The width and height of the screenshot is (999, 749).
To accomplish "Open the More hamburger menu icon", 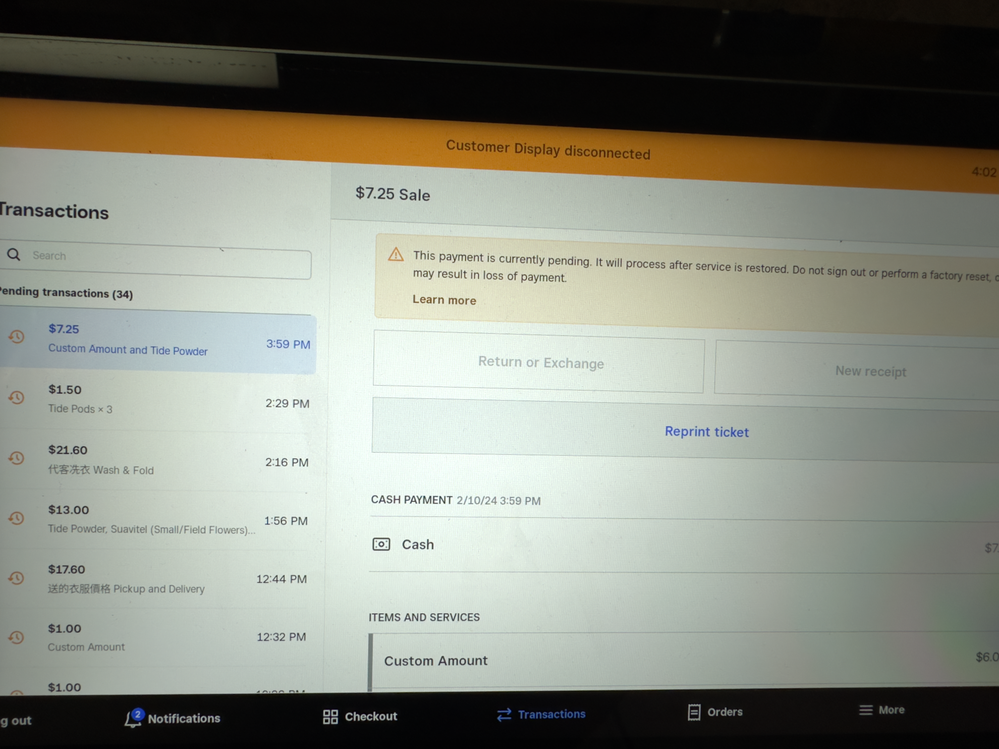I will click(x=866, y=710).
